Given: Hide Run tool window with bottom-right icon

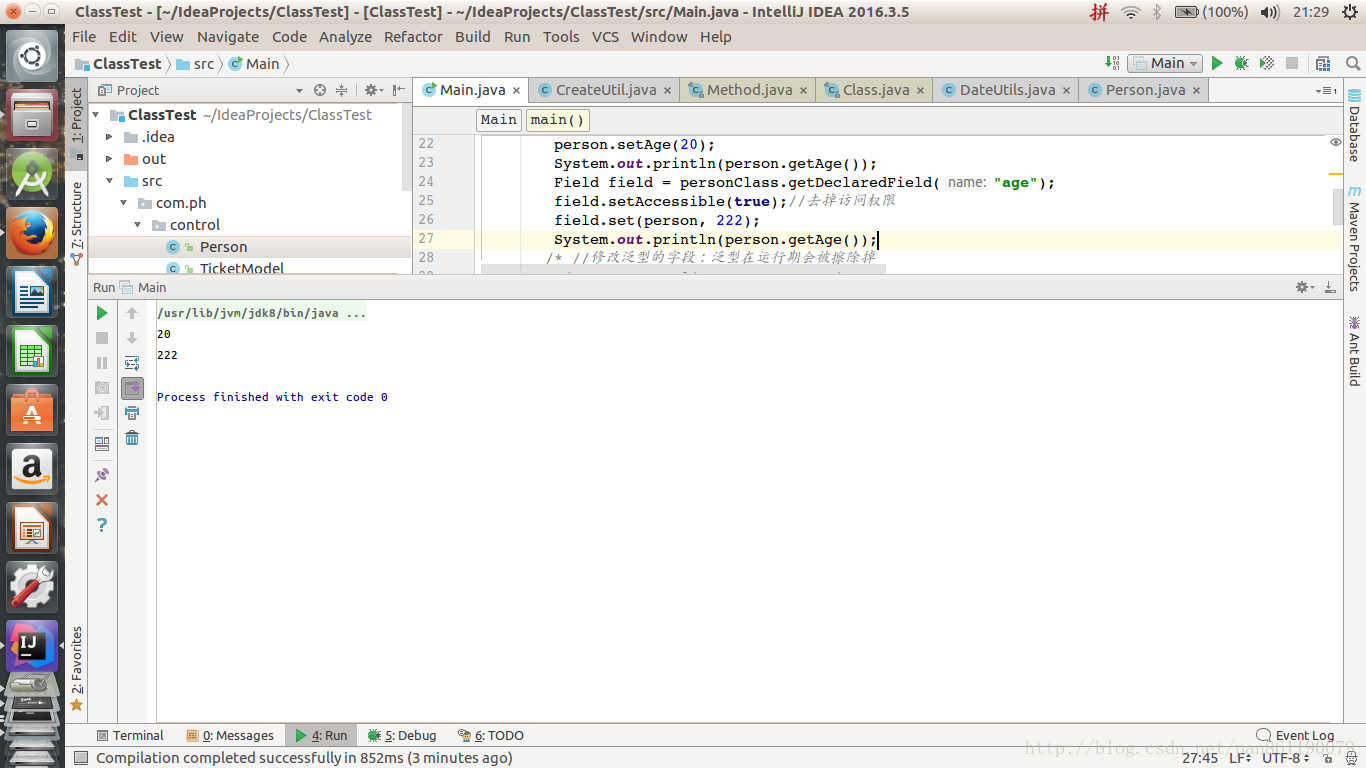Looking at the screenshot, I should click(1330, 287).
